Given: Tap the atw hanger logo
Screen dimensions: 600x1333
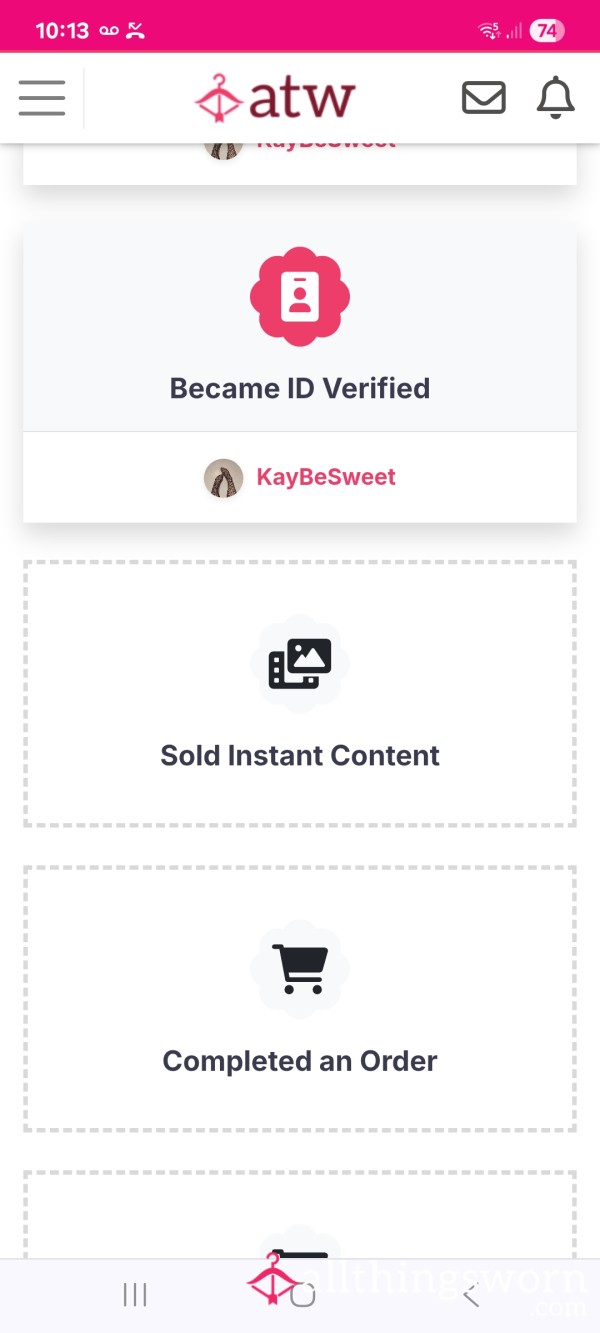Looking at the screenshot, I should pos(276,98).
